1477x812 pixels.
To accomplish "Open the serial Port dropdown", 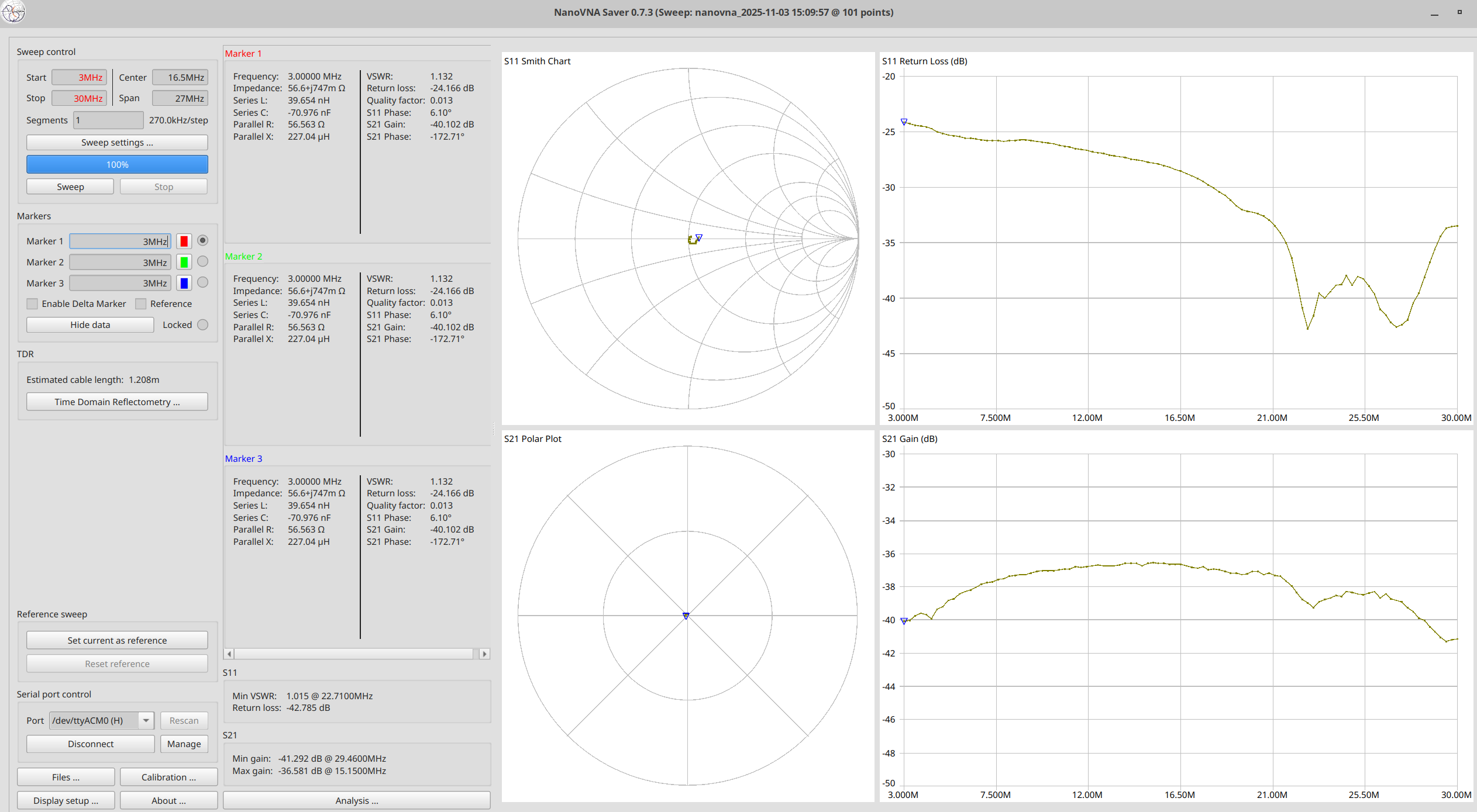I will coord(146,720).
